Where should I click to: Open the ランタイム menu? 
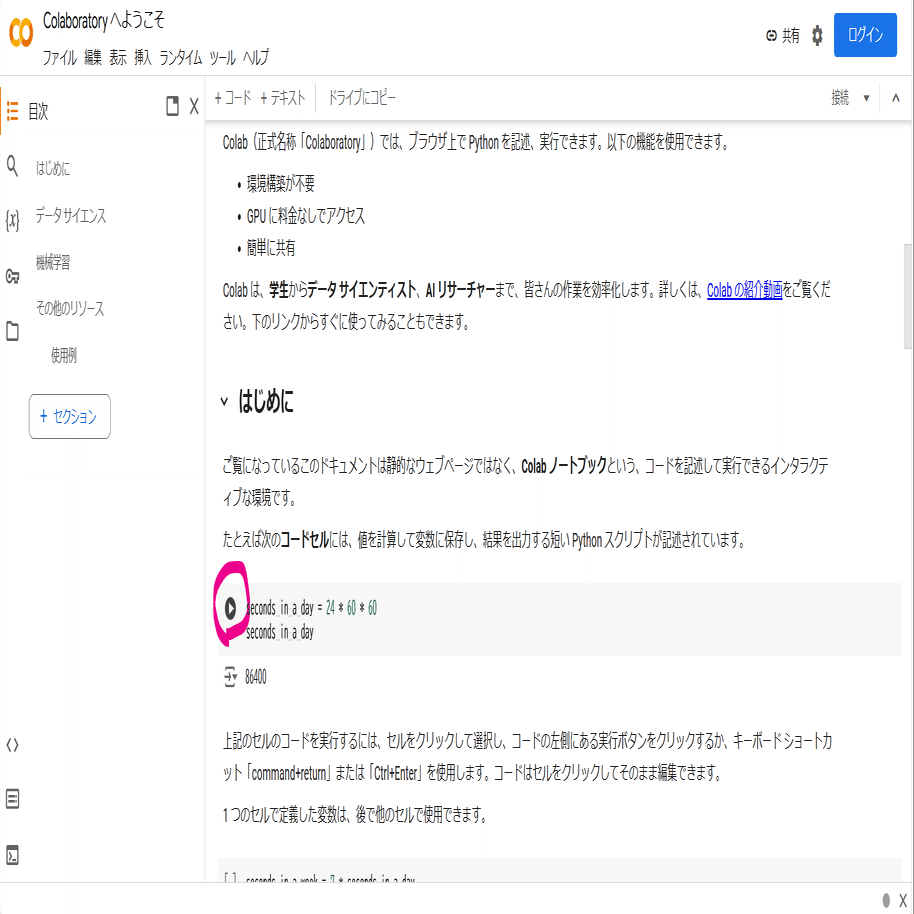pyautogui.click(x=181, y=58)
